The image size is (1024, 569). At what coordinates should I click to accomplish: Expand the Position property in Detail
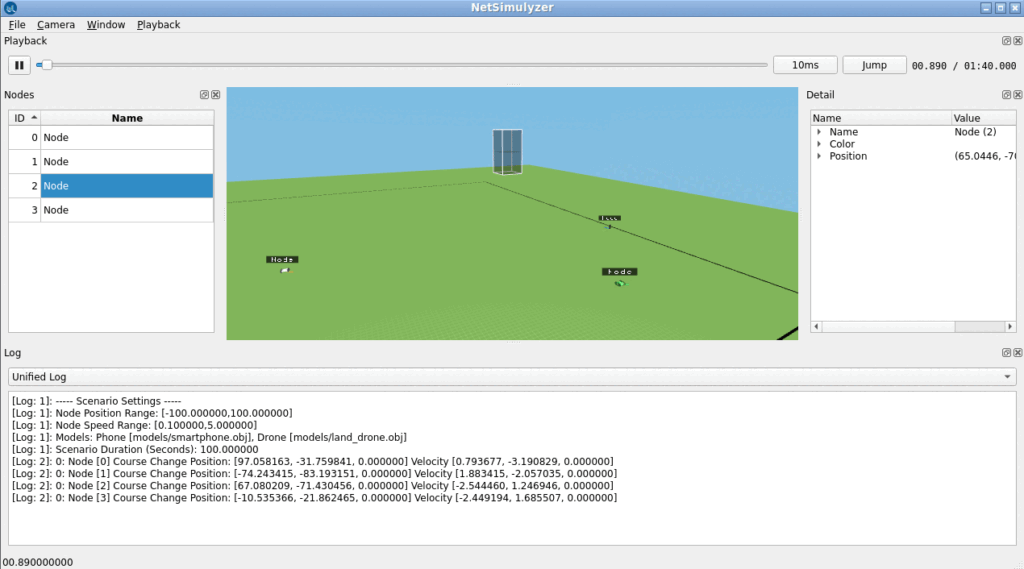819,157
